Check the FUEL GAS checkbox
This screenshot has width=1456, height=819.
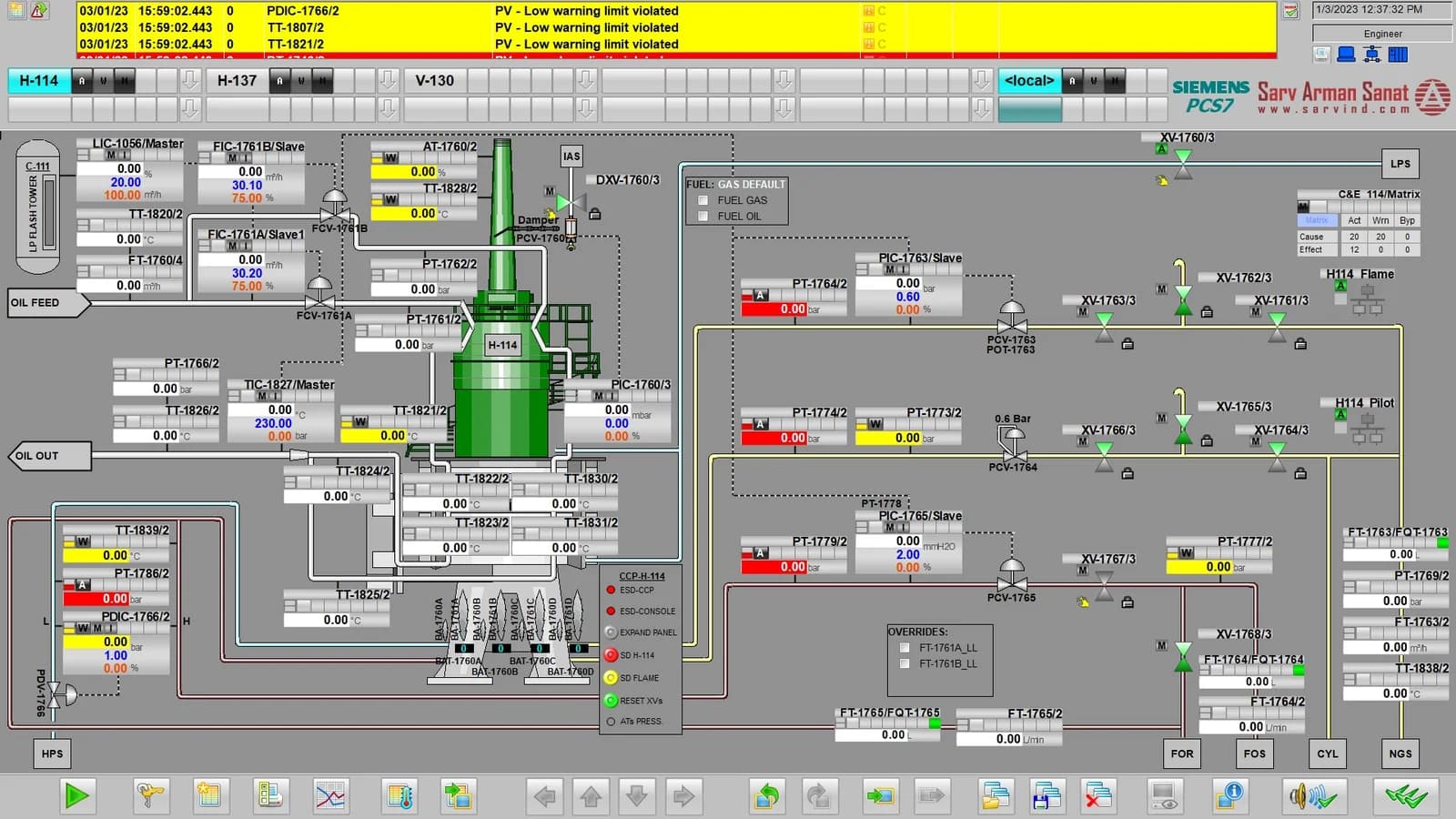(703, 200)
